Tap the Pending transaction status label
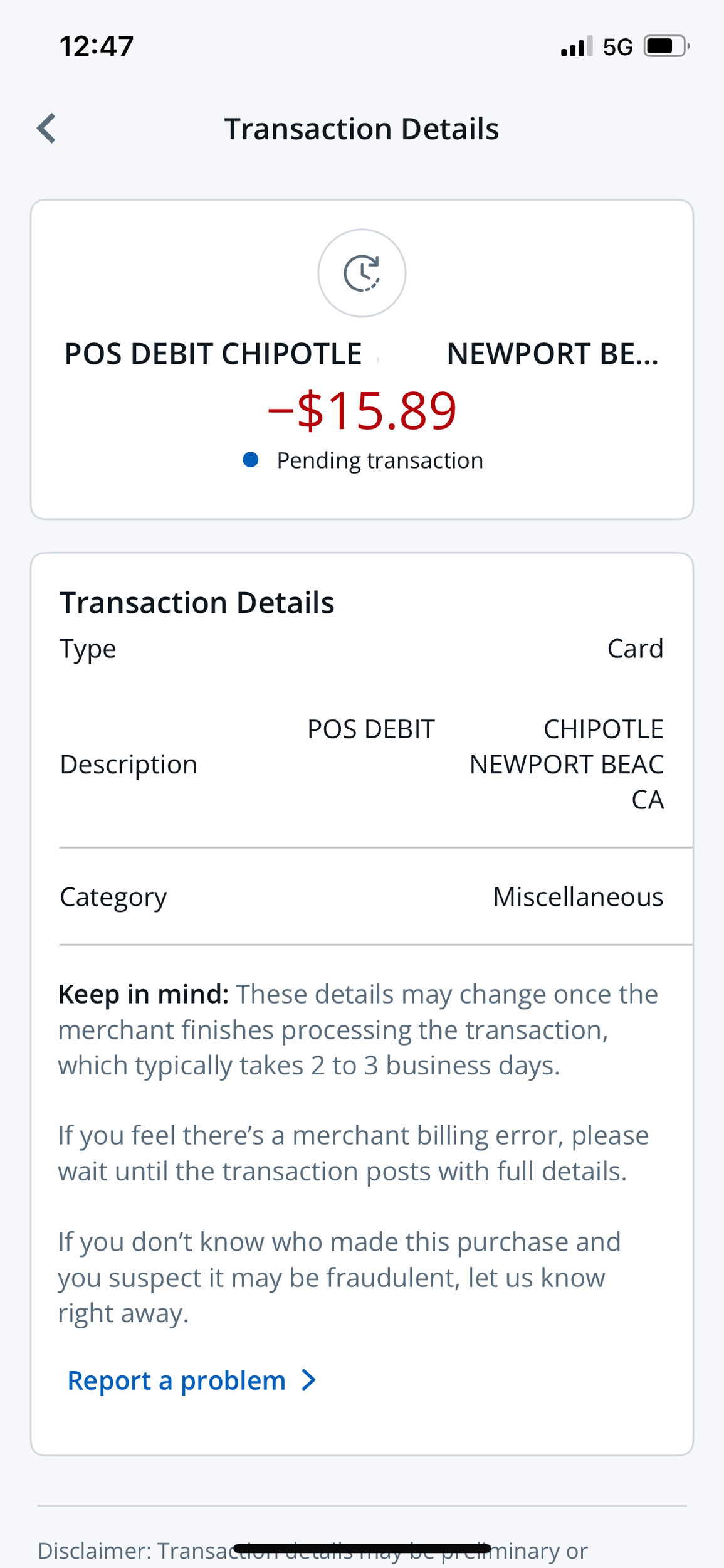This screenshot has height=1568, width=724. (379, 460)
